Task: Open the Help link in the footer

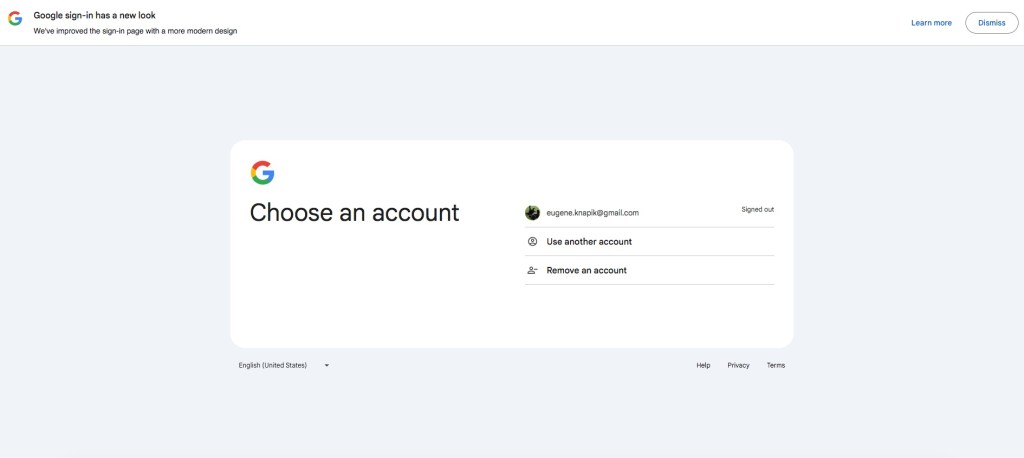Action: click(x=703, y=365)
